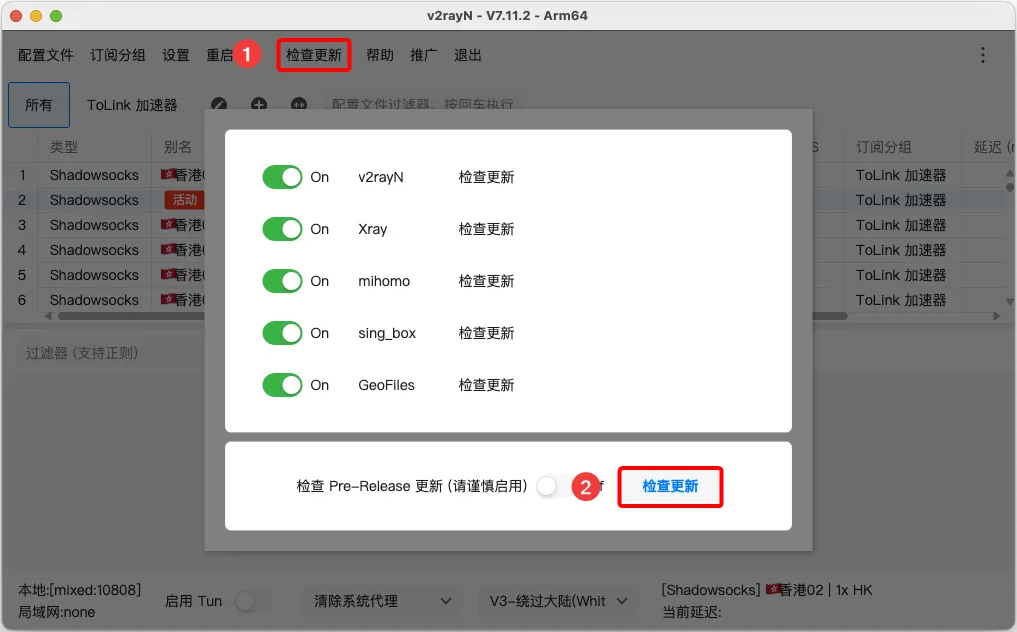Open the 设置 menu
This screenshot has width=1017, height=632.
[176, 55]
